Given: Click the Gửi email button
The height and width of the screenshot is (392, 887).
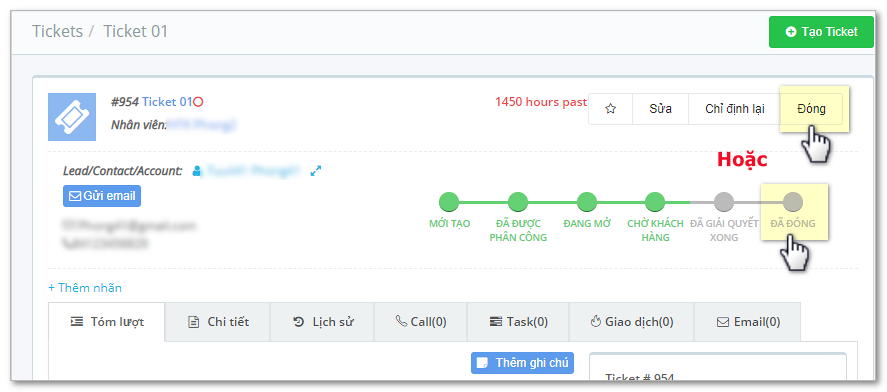Looking at the screenshot, I should point(102,196).
